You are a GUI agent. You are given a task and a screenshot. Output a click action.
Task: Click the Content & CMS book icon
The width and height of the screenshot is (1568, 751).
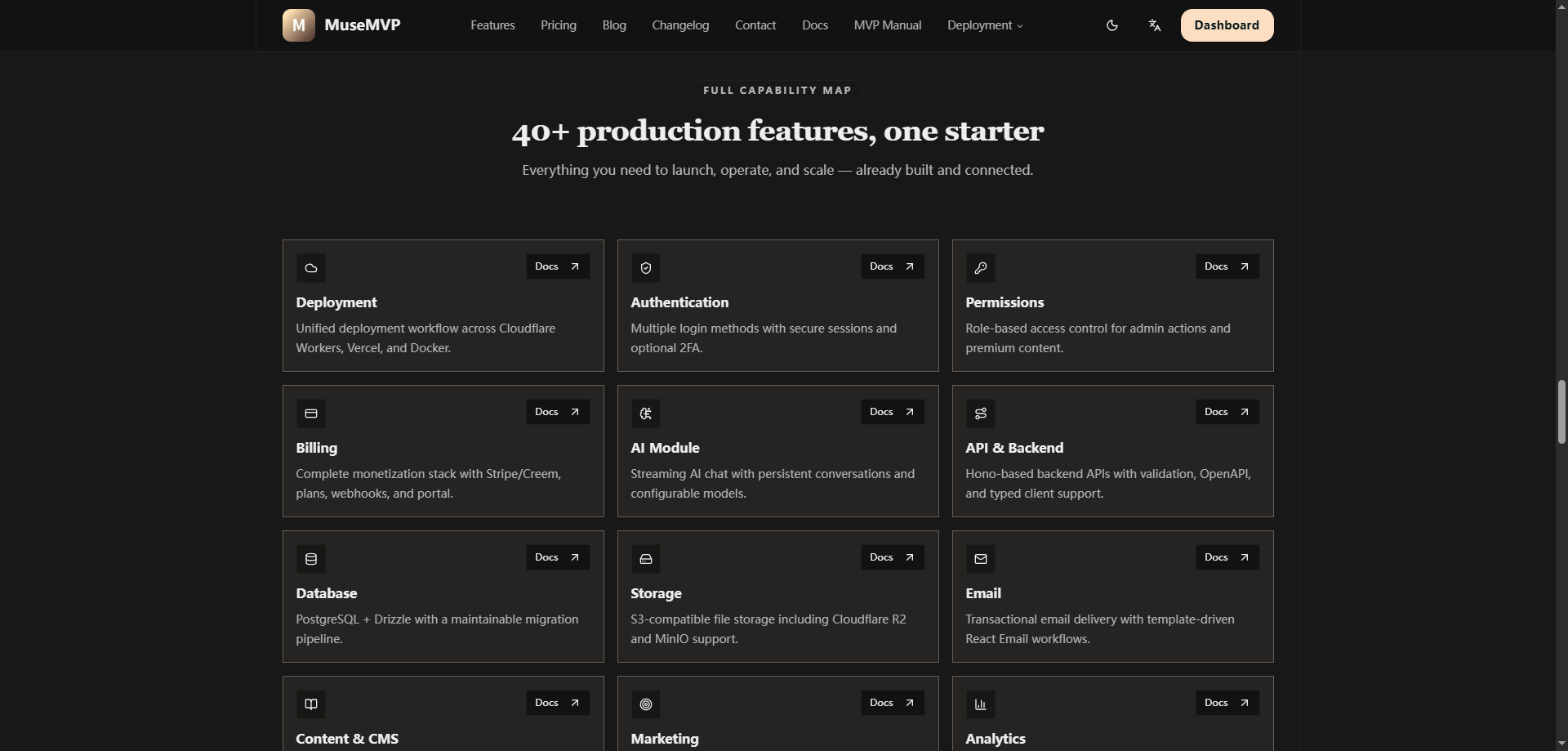[x=310, y=704]
